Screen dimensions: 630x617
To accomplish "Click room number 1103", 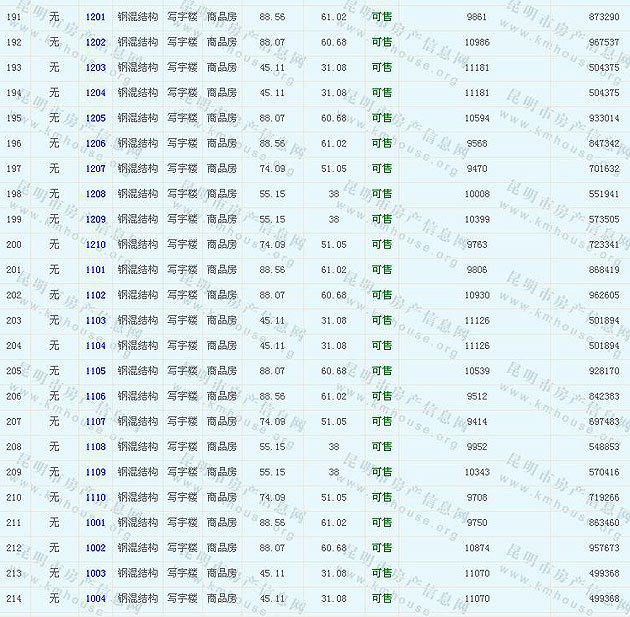I will click(x=95, y=320).
